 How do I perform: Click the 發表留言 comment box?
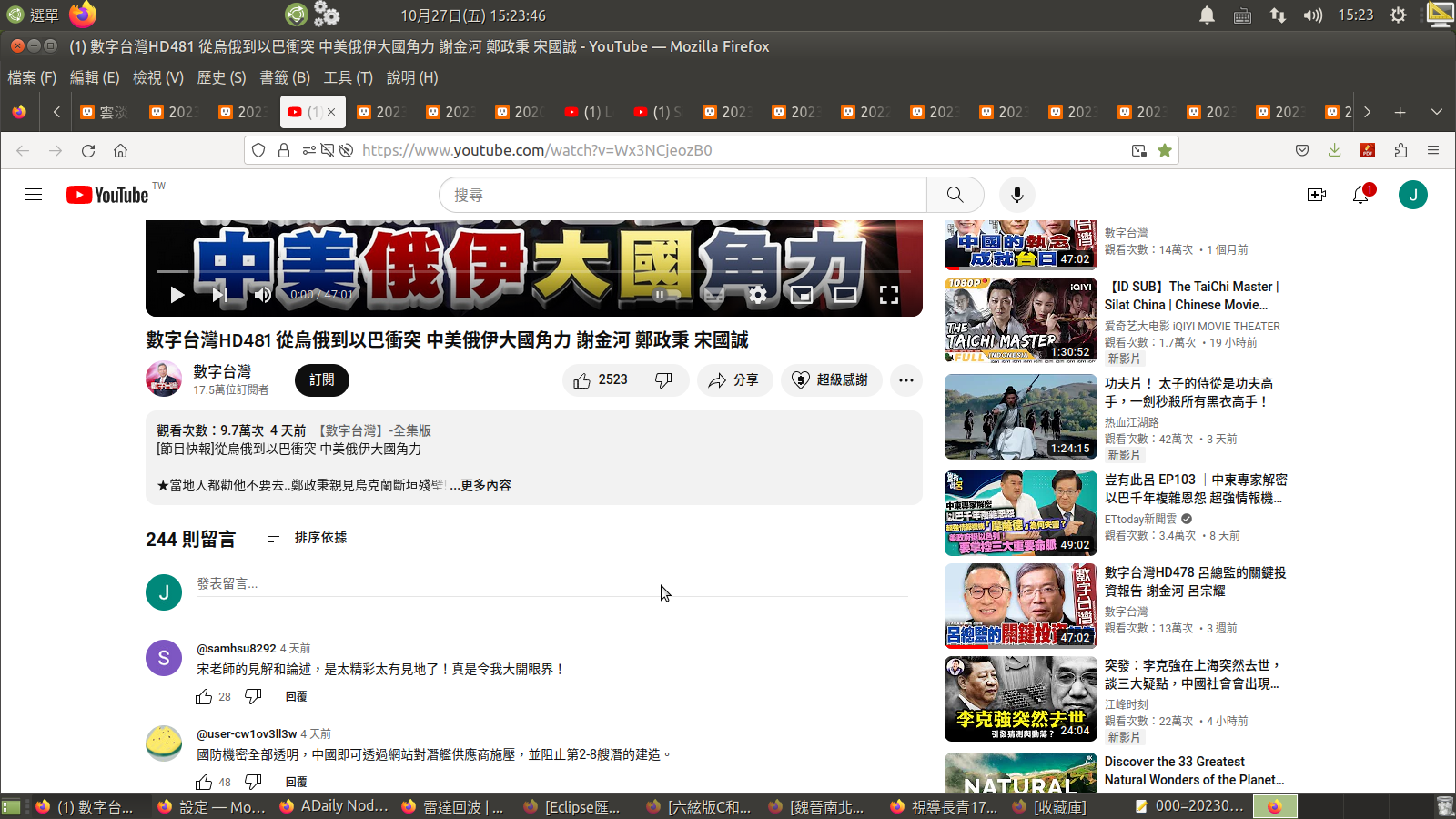click(551, 584)
